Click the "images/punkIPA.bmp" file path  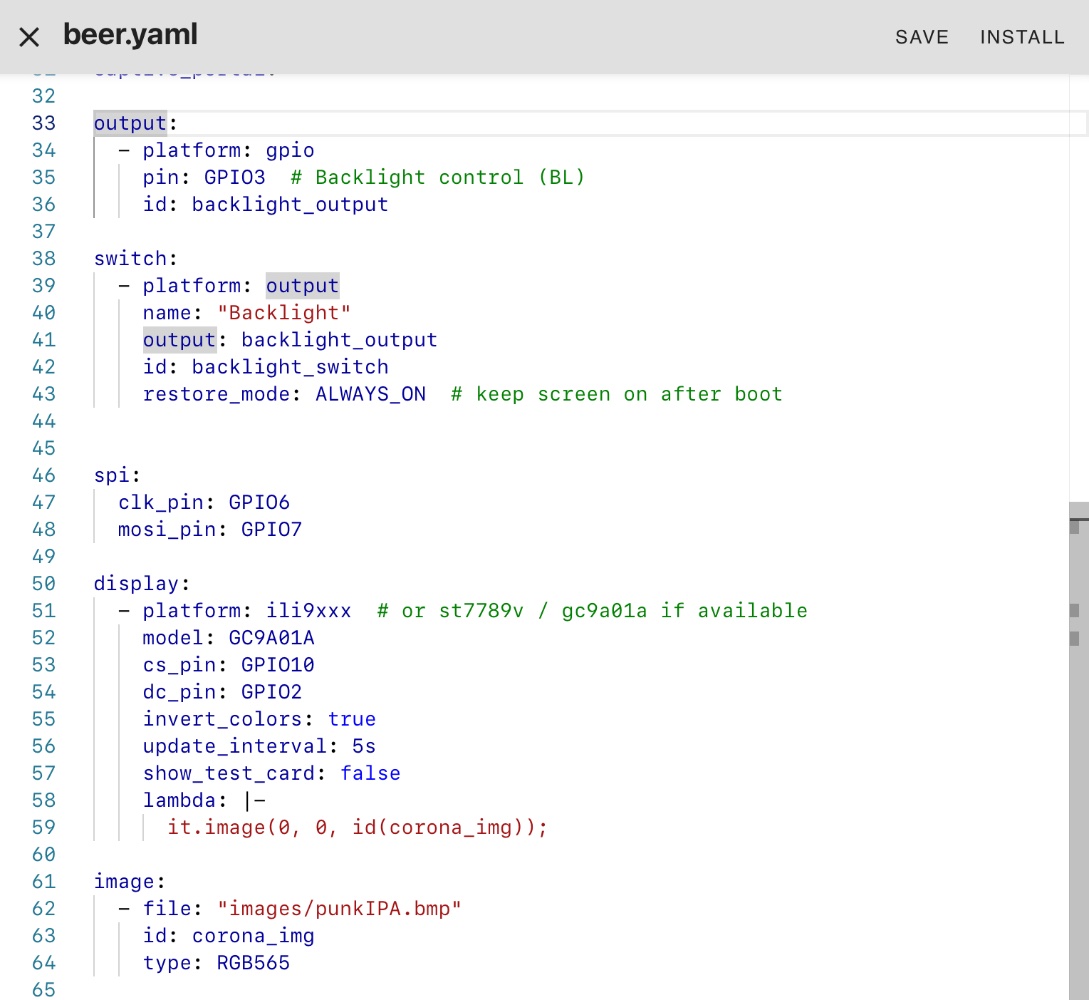pyautogui.click(x=339, y=909)
